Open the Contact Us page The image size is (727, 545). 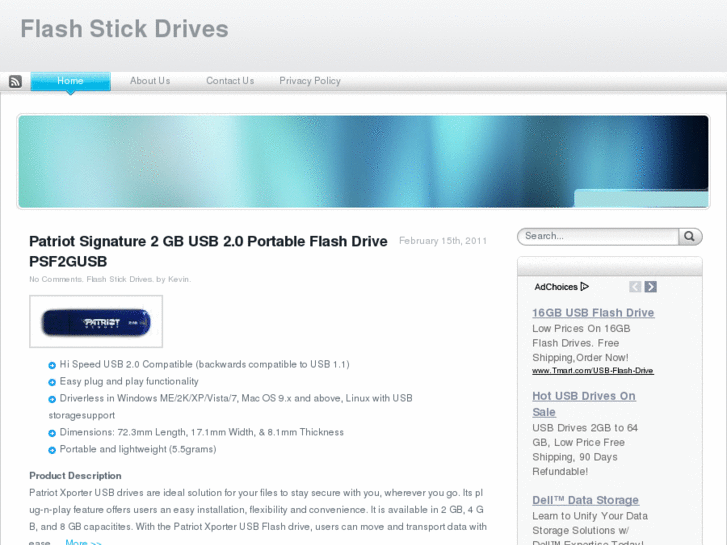(230, 81)
